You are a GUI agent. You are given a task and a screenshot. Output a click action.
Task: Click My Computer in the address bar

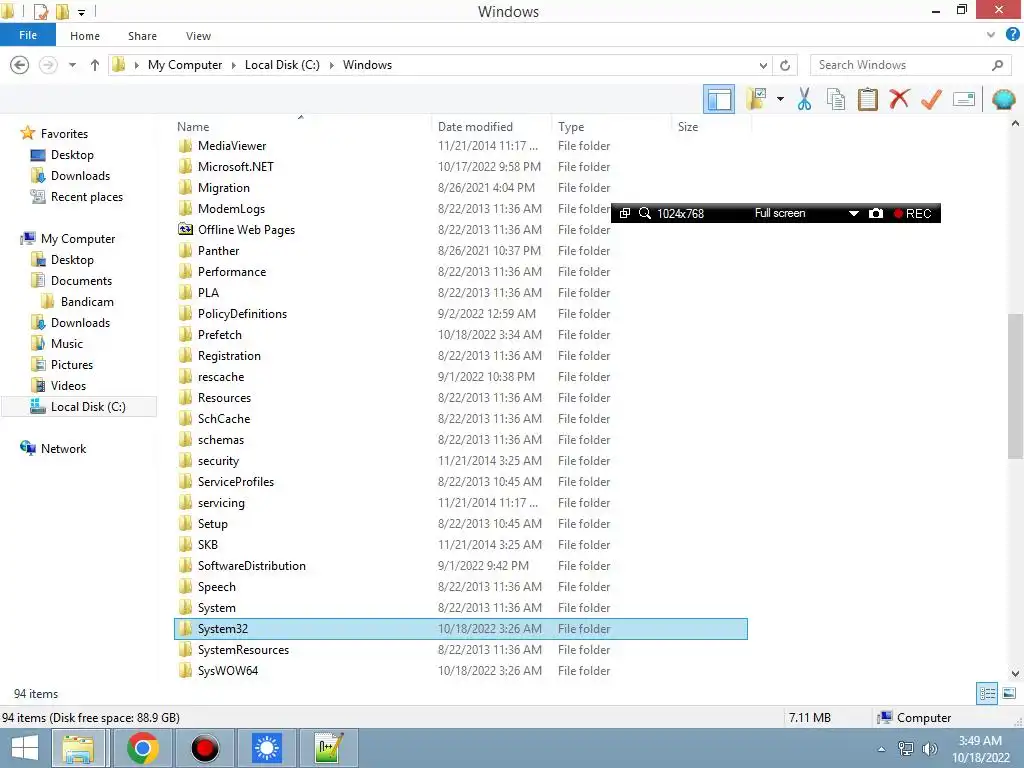point(185,65)
